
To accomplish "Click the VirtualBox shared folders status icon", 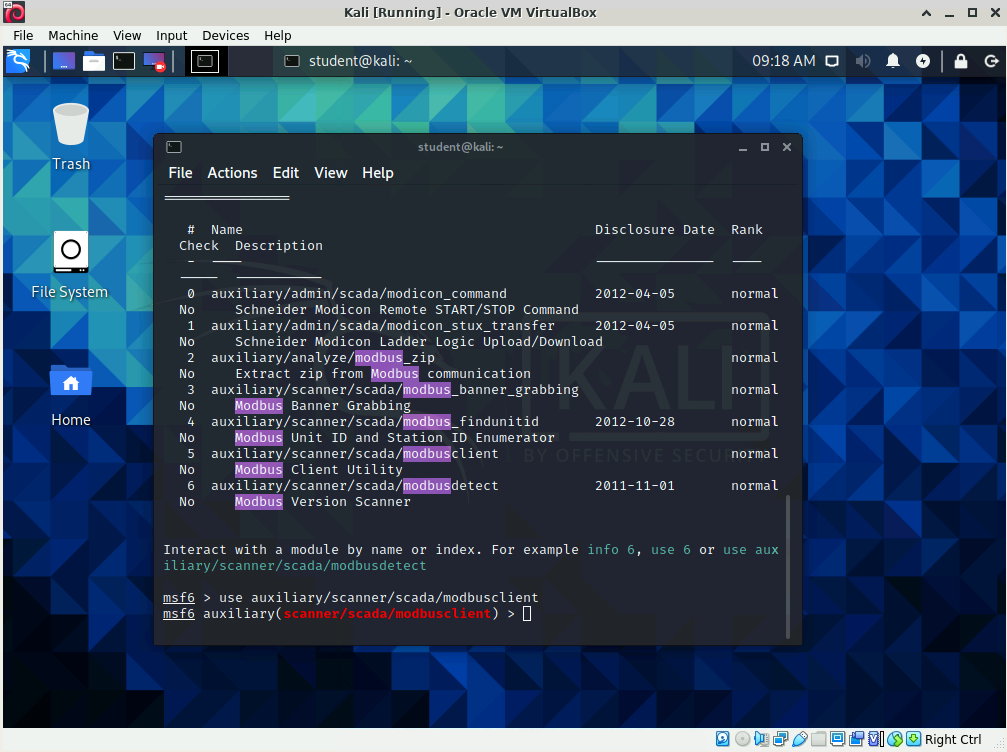I will pyautogui.click(x=818, y=739).
